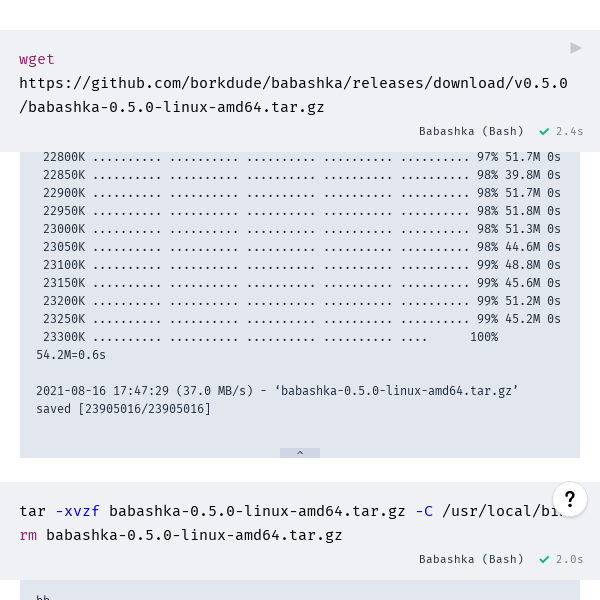The width and height of the screenshot is (600, 600).
Task: Collapse the wget output with the chevron
Action: [x=300, y=453]
